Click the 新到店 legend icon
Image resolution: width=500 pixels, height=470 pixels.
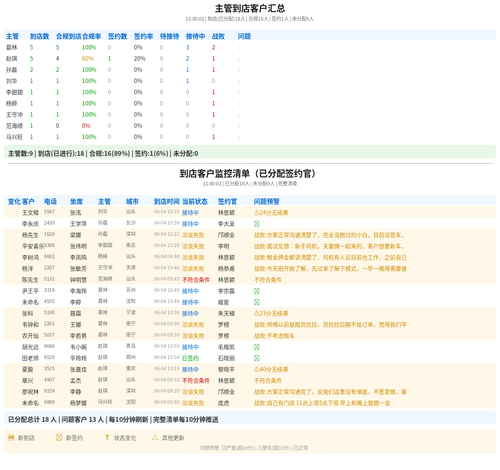(x=11, y=437)
